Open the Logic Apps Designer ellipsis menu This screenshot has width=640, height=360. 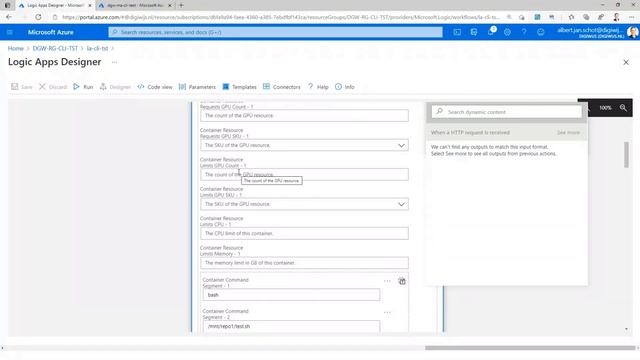tap(114, 62)
